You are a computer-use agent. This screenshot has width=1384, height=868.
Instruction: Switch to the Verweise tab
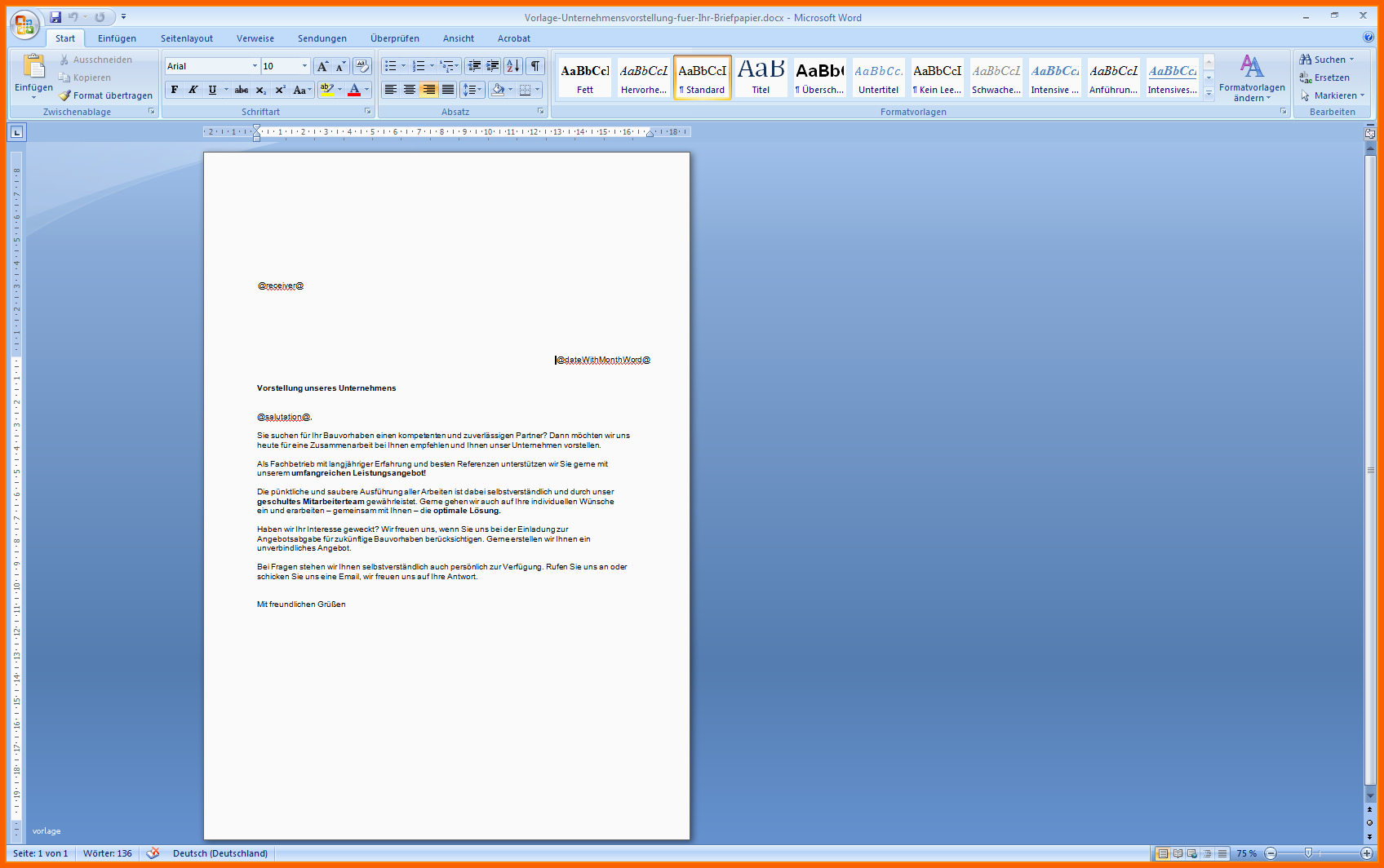pos(255,38)
